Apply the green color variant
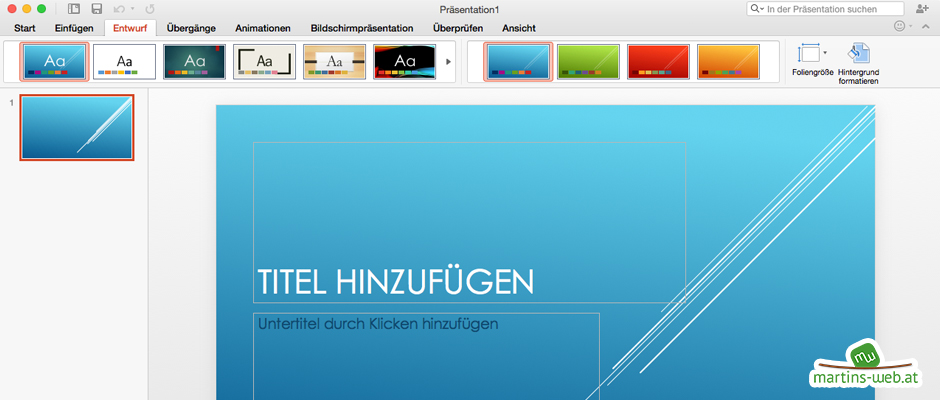The width and height of the screenshot is (940, 400). pos(588,62)
